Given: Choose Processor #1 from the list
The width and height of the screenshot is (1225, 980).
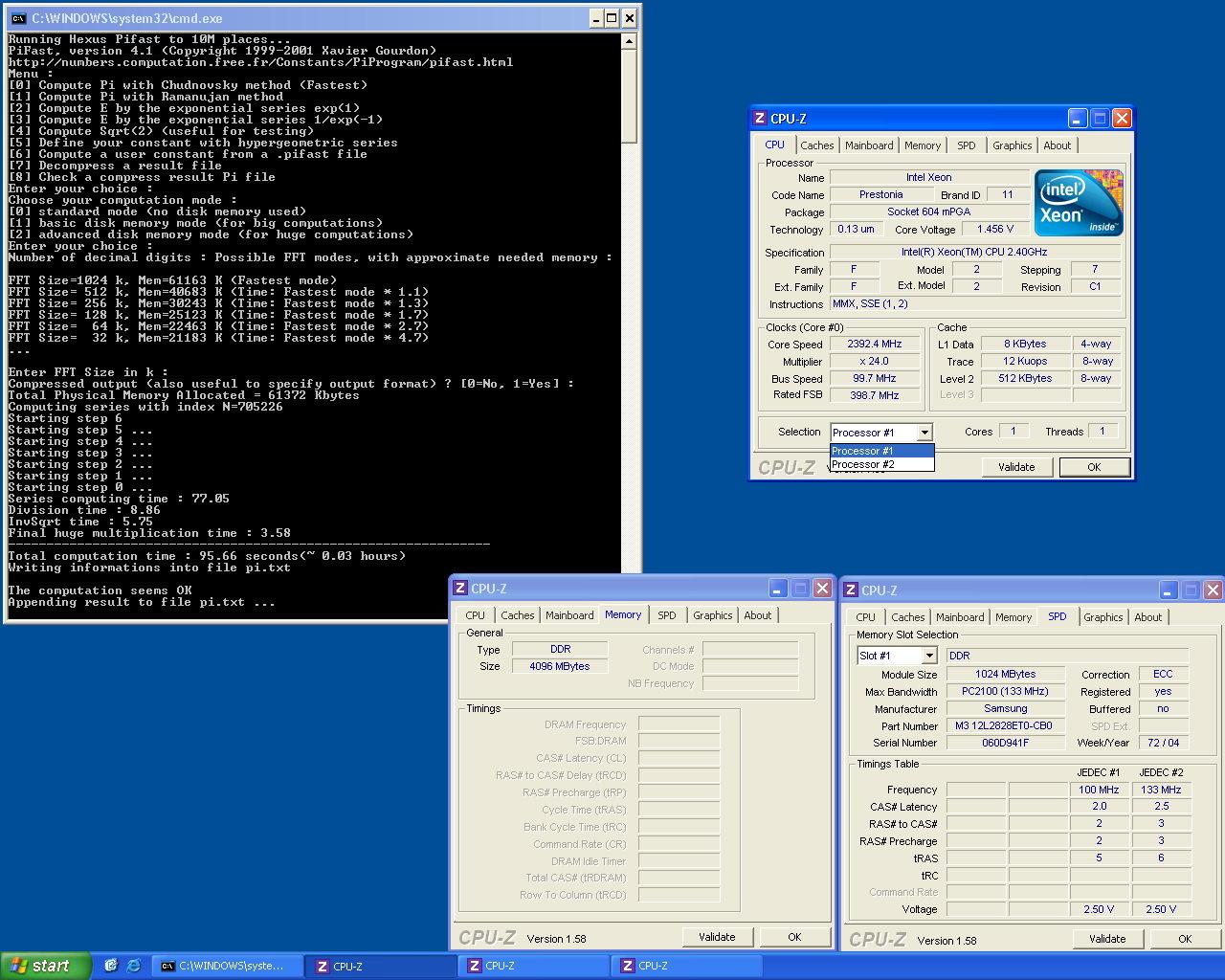Looking at the screenshot, I should (881, 451).
